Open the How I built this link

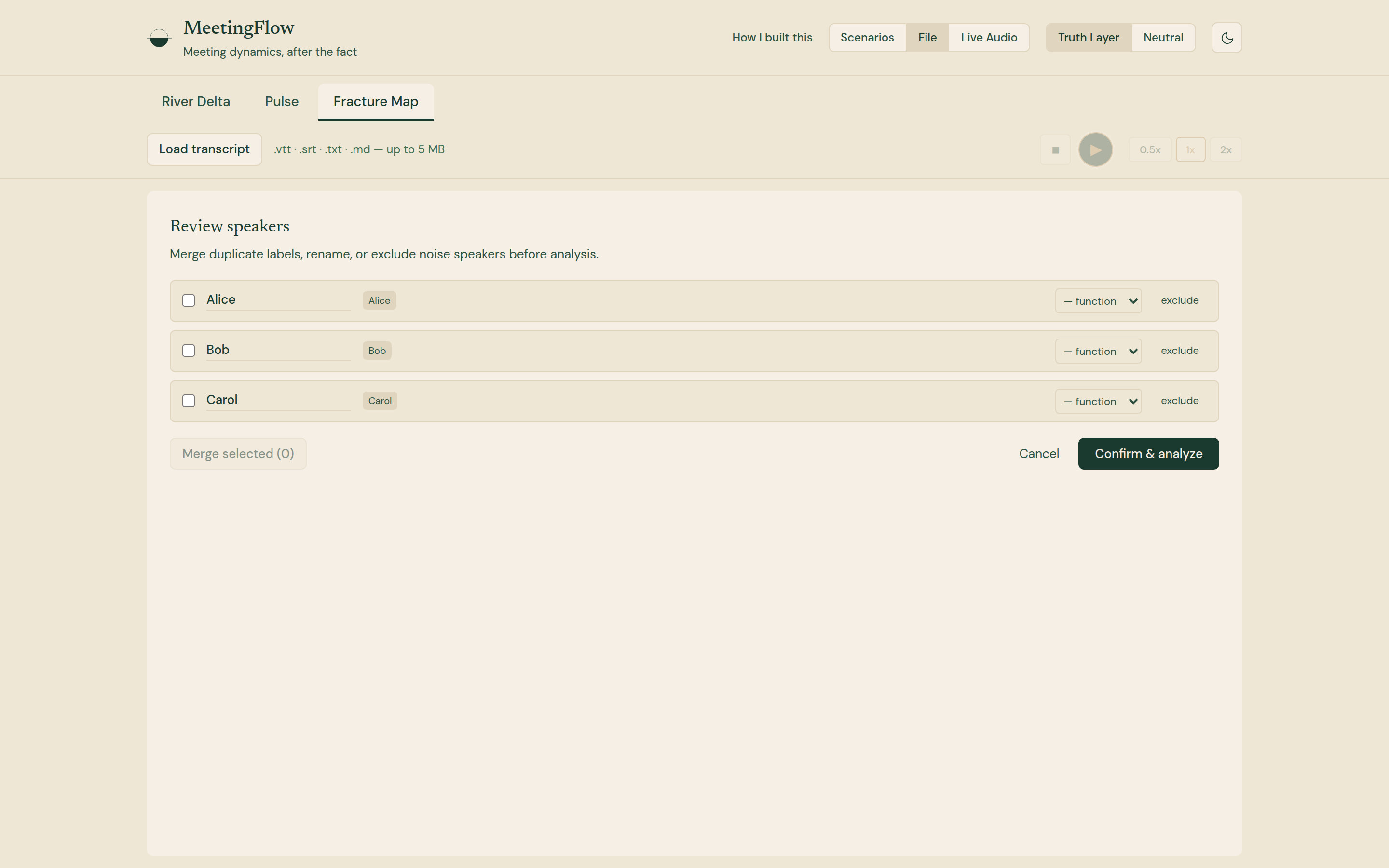[x=772, y=38]
